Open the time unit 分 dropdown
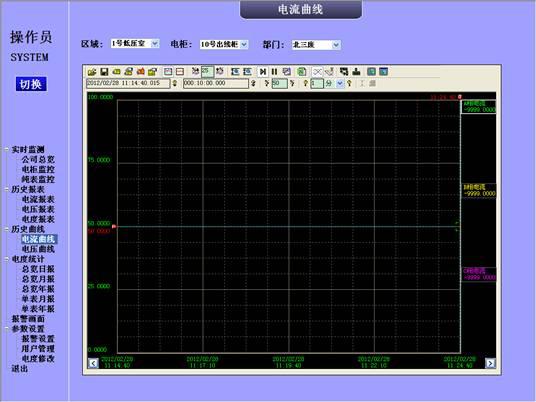 (x=340, y=83)
